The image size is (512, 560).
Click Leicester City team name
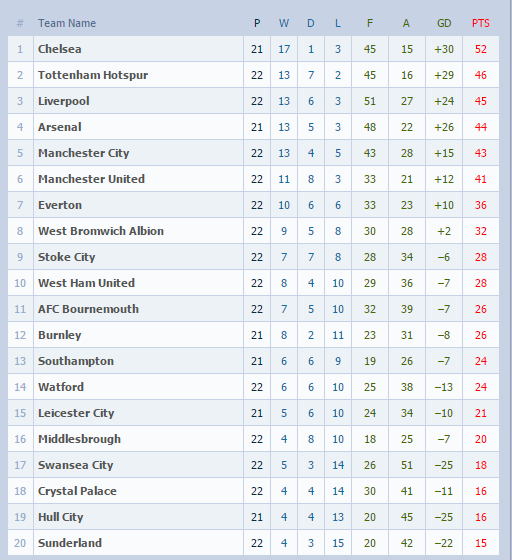(76, 413)
